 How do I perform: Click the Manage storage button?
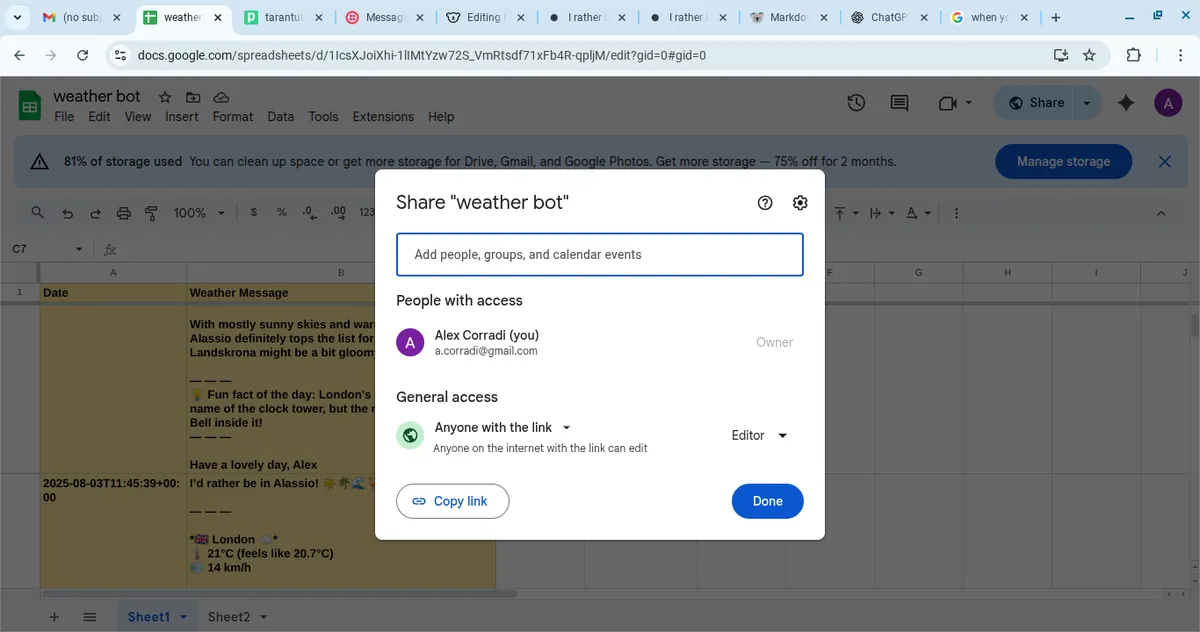coord(1063,161)
